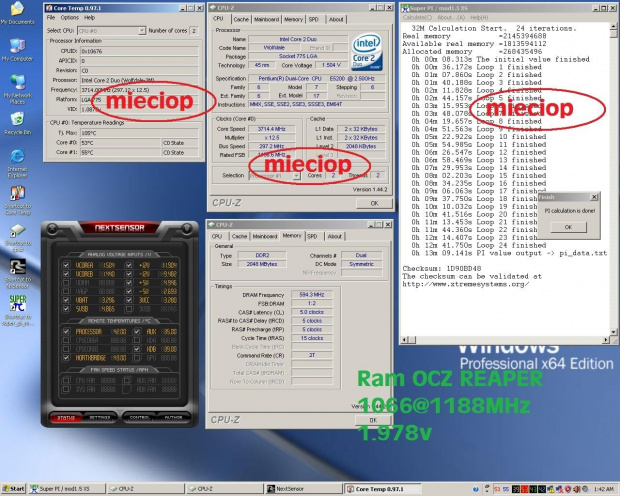Switch to Memory tab in upper CPU-Z

click(293, 19)
